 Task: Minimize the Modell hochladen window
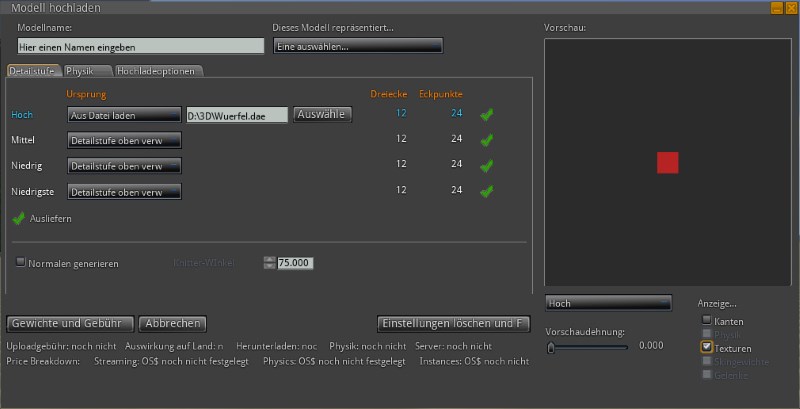pyautogui.click(x=776, y=7)
